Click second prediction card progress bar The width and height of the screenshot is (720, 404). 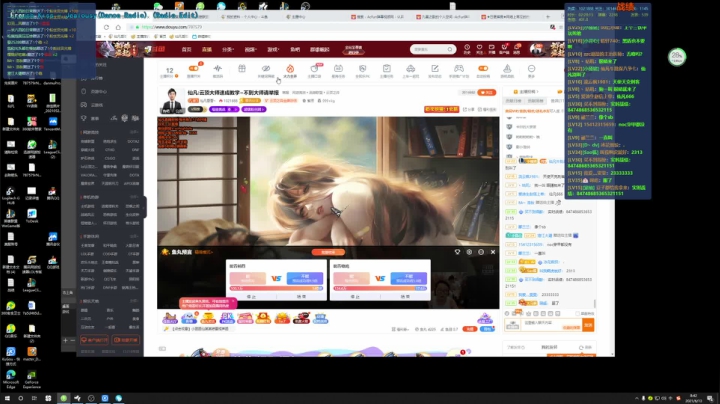(380, 288)
